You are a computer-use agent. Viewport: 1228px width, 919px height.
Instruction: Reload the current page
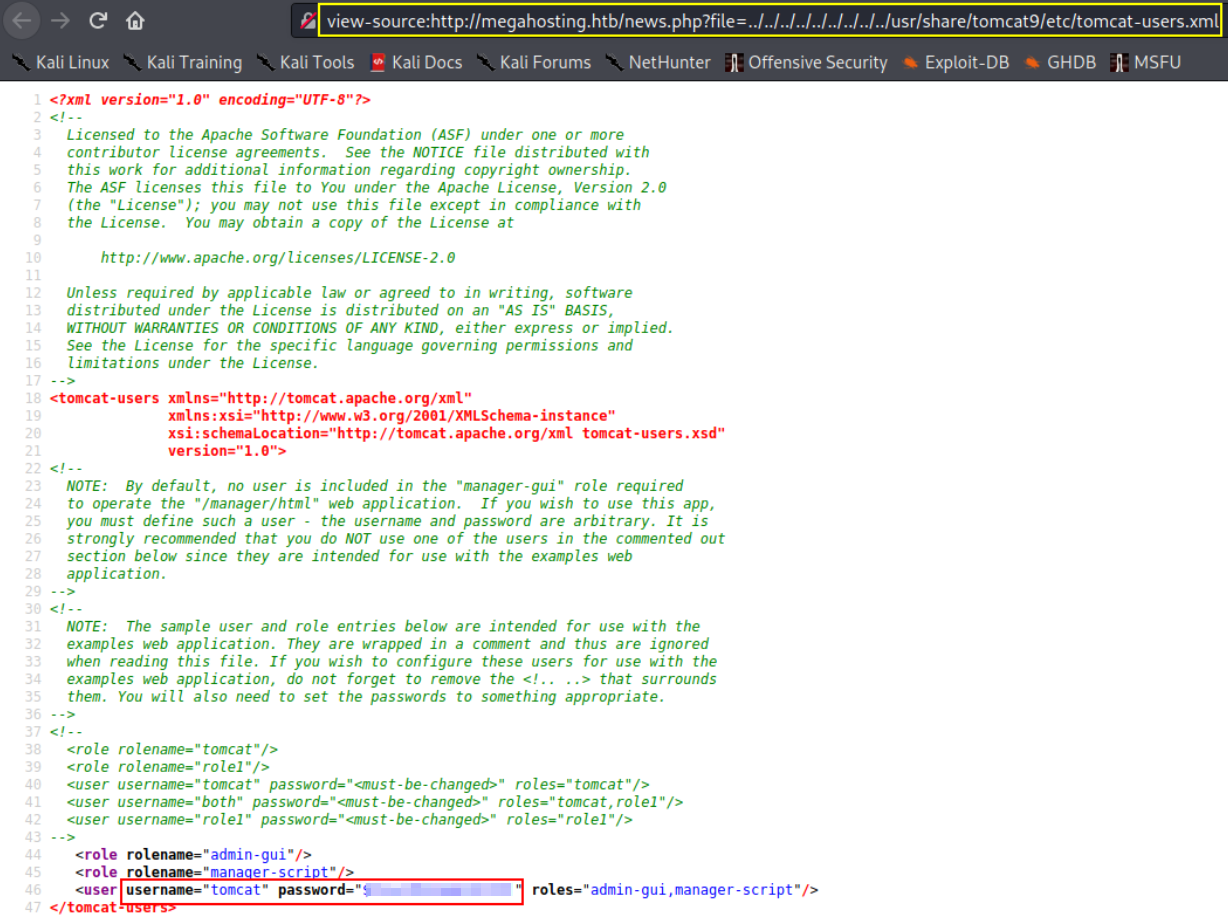pos(98,20)
